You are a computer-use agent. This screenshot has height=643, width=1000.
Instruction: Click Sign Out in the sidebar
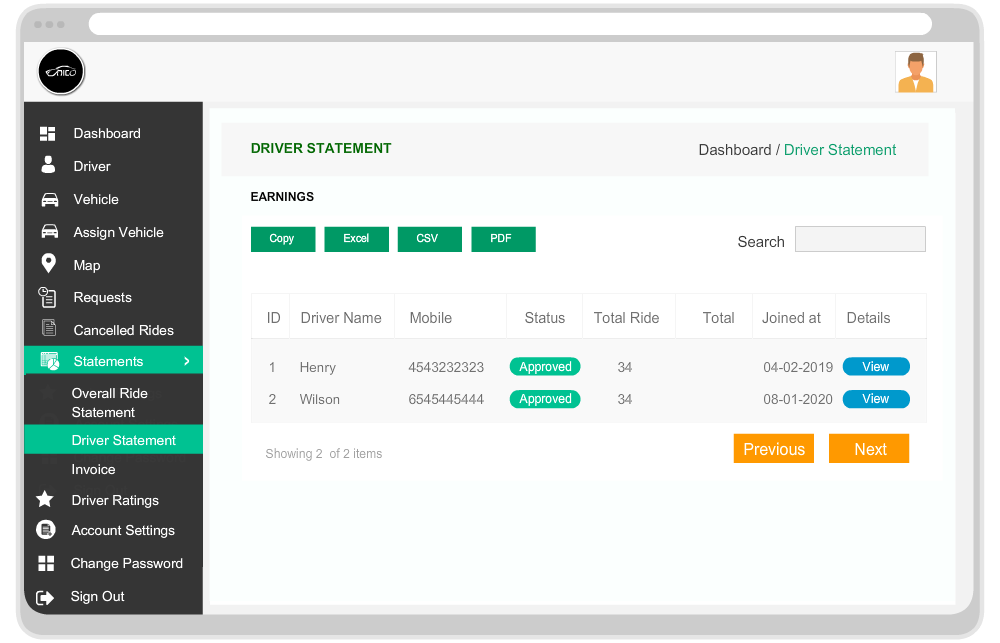click(x=98, y=596)
